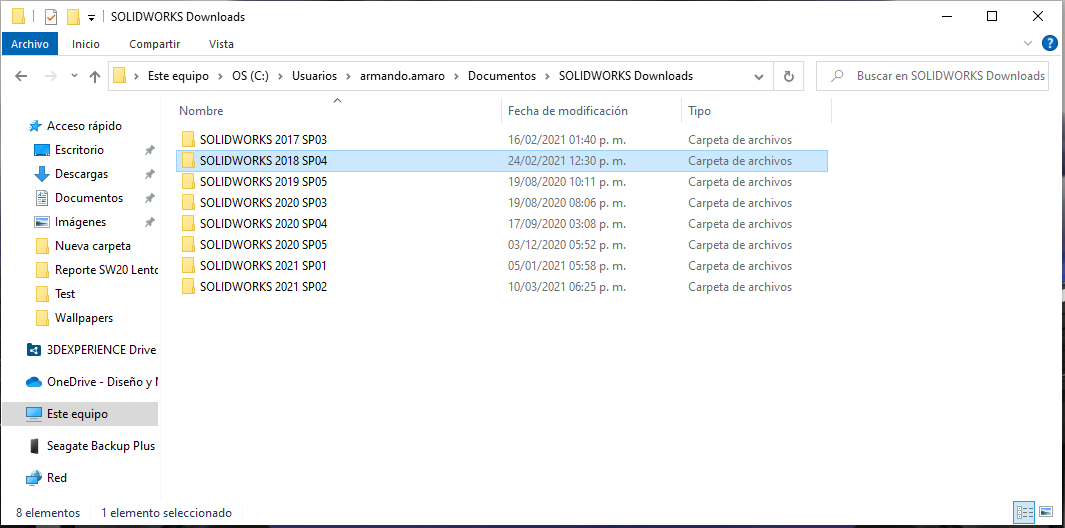1065x528 pixels.
Task: Select SOLIDWORKS 2021 SP02 folder icon
Action: pyautogui.click(x=188, y=287)
